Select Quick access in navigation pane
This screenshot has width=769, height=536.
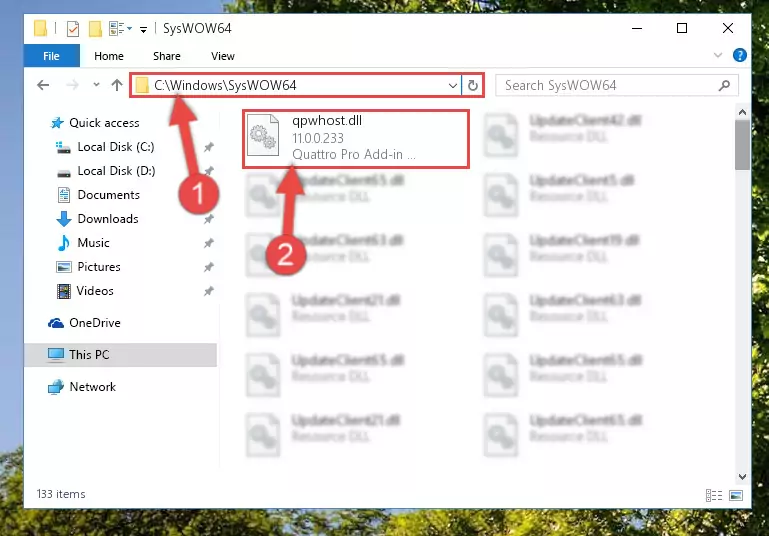(x=104, y=123)
